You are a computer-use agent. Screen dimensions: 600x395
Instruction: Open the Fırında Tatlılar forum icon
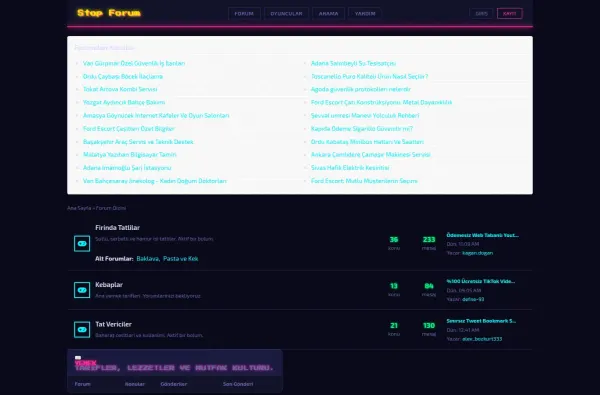coord(82,243)
